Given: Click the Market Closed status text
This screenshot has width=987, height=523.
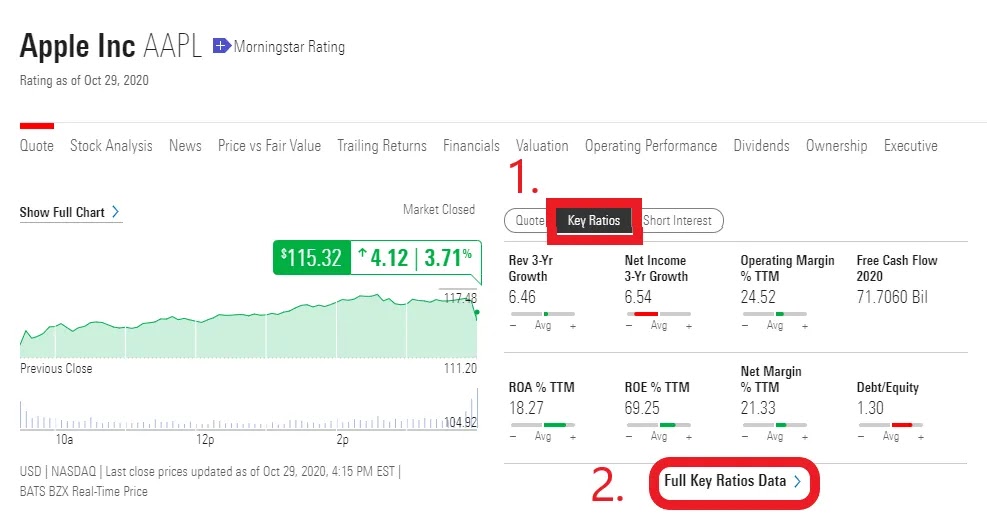Looking at the screenshot, I should coord(439,210).
